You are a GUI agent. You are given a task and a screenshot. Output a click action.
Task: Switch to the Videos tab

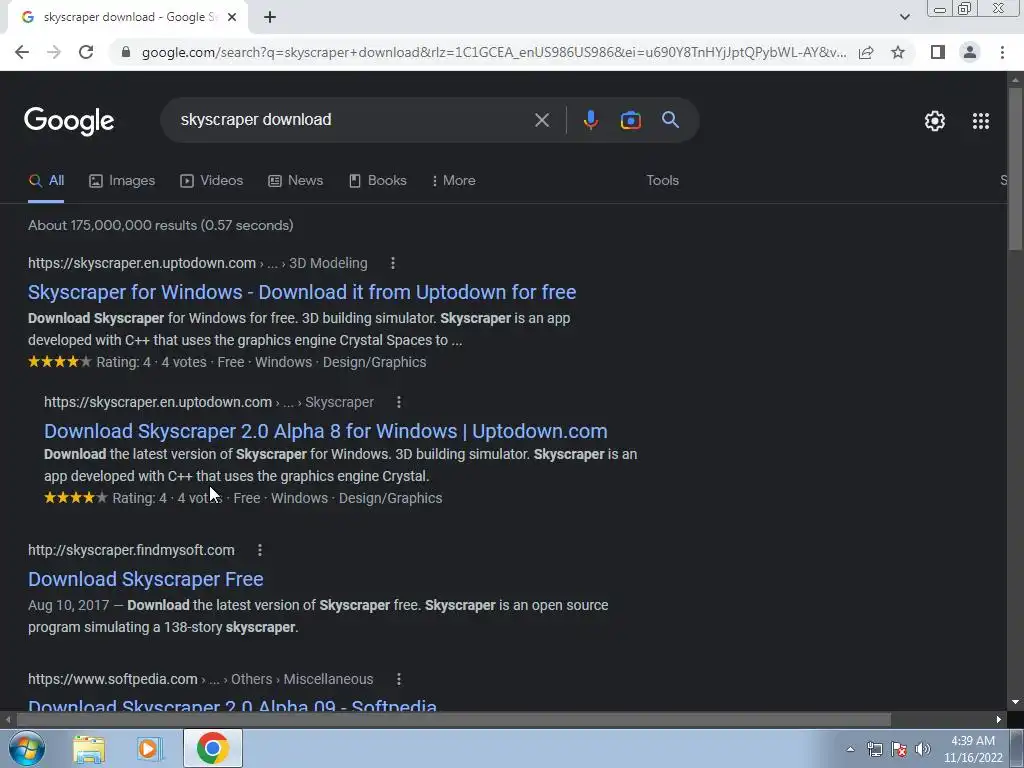[x=212, y=181]
